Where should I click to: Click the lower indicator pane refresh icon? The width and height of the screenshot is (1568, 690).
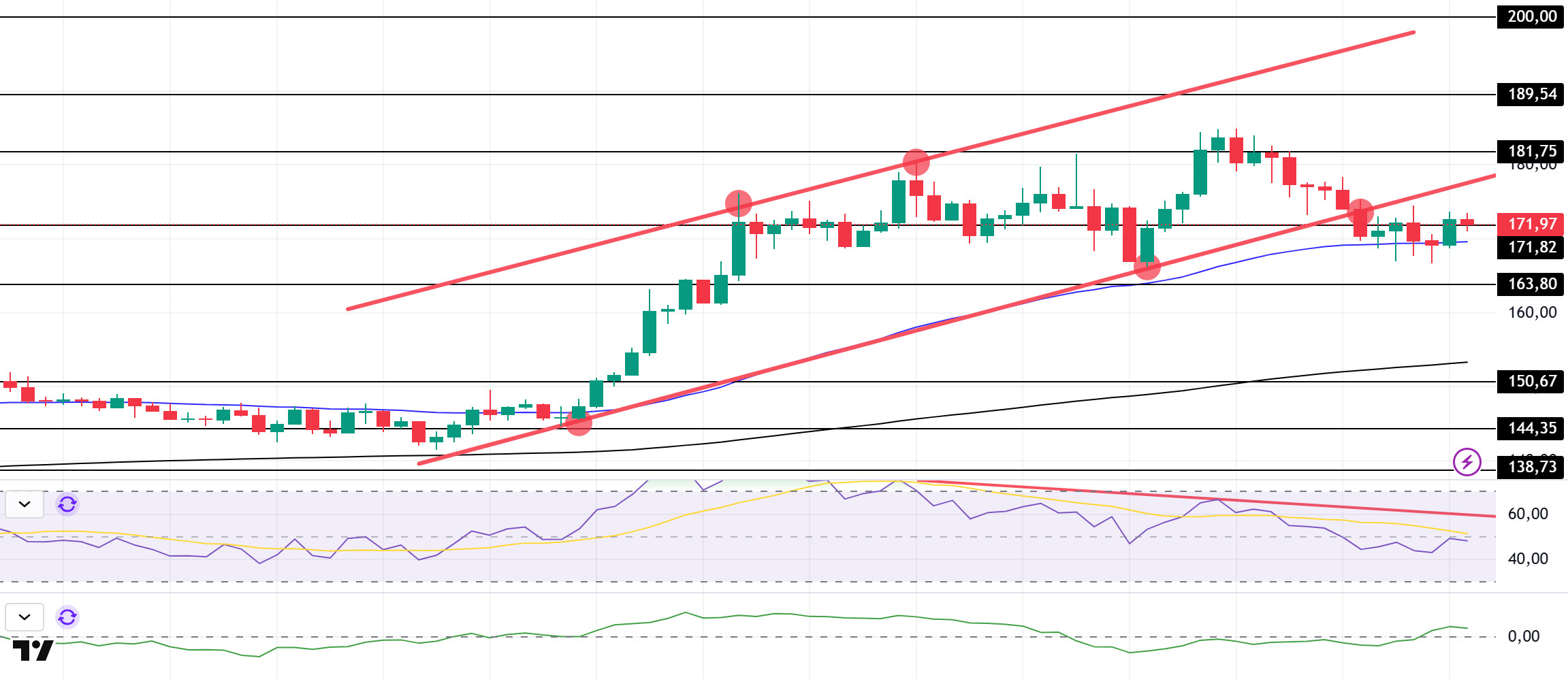[x=67, y=617]
